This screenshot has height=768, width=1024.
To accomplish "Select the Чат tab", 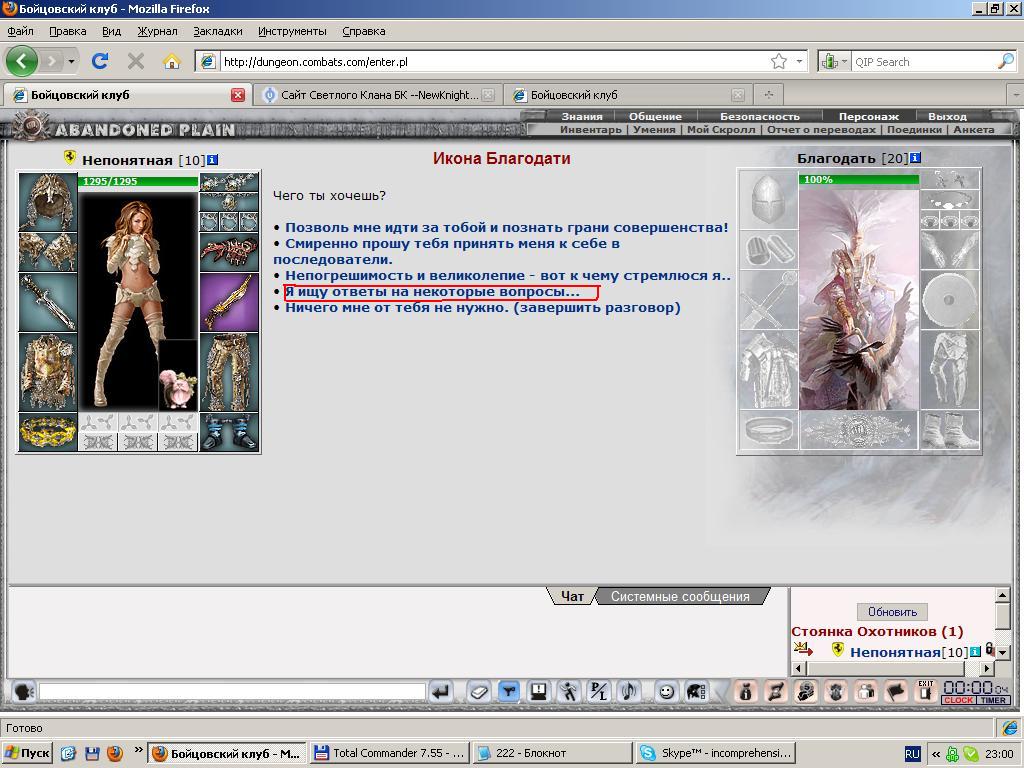I will click(572, 596).
